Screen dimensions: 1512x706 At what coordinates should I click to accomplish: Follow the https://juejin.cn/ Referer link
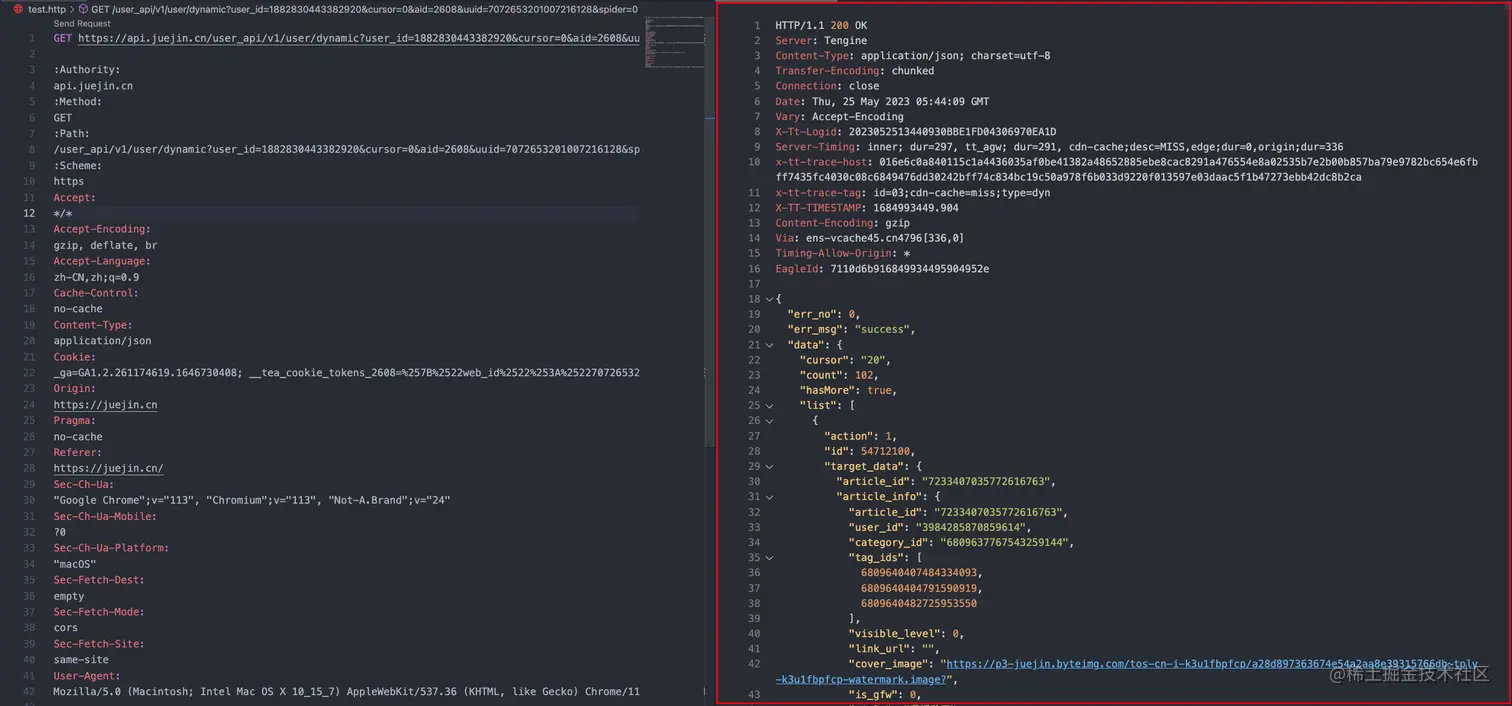click(x=108, y=468)
